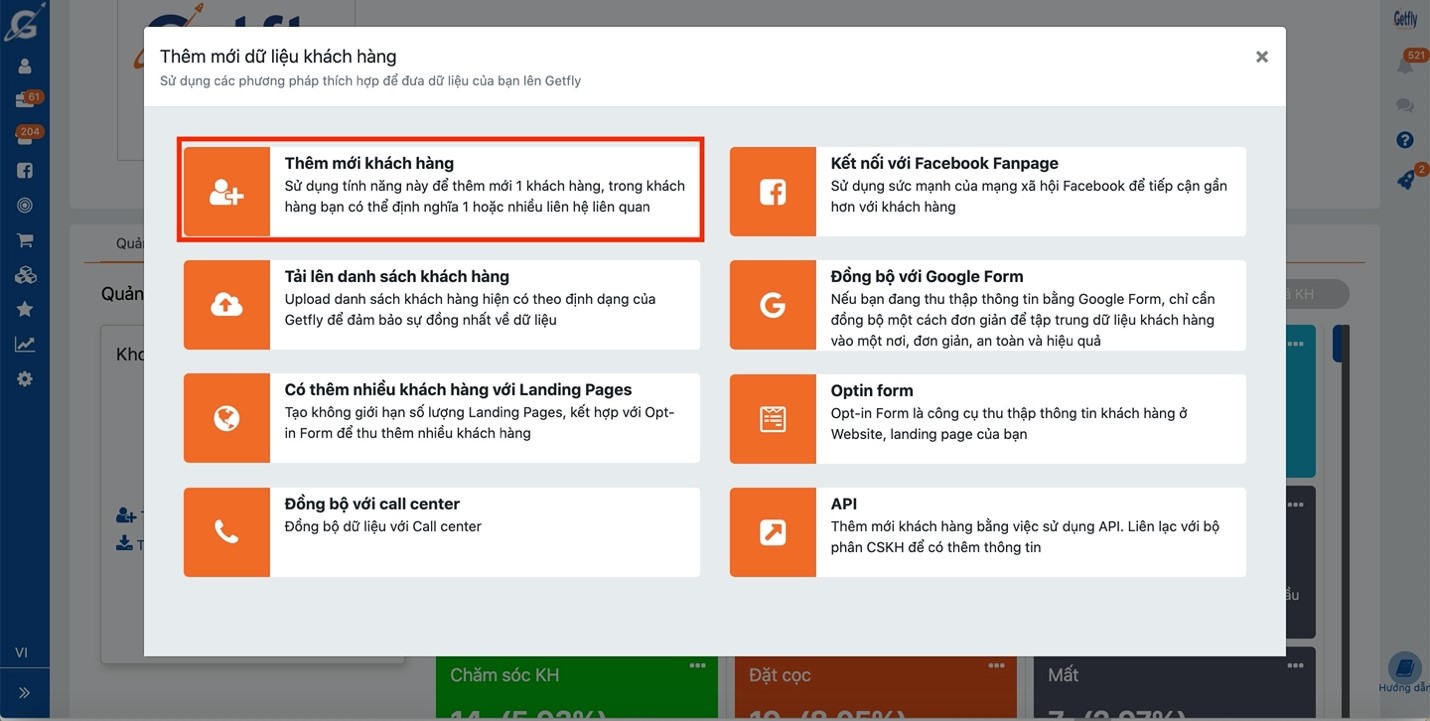
Task: Open the statistics chart icon in sidebar
Action: pos(25,344)
